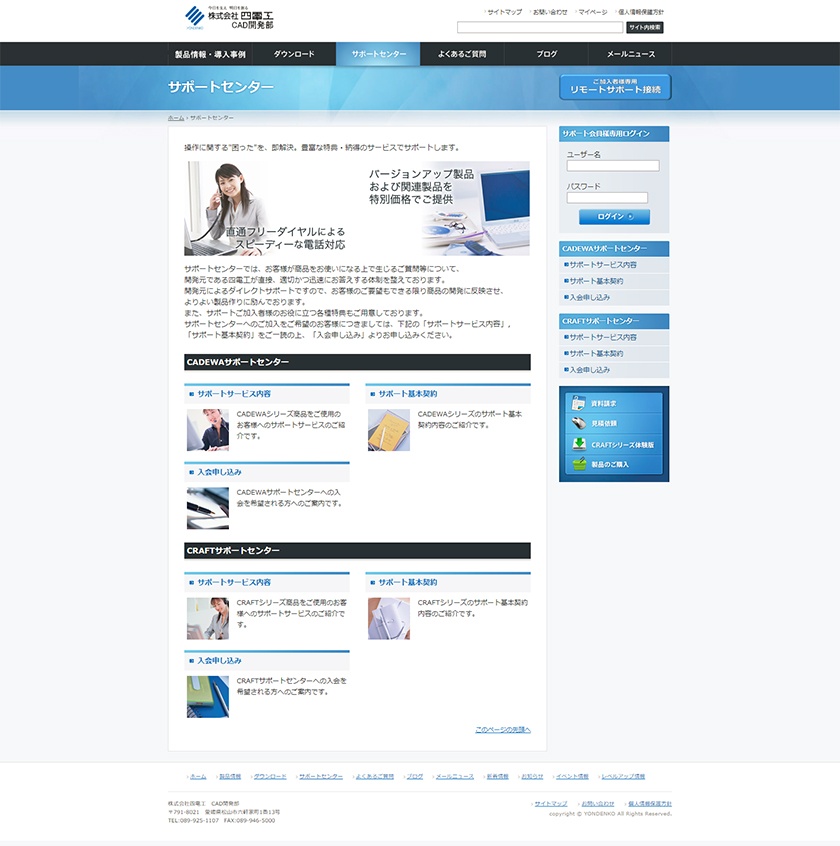This screenshot has width=840, height=846.
Task: Open the ブログ tab in navigation bar
Action: point(546,54)
